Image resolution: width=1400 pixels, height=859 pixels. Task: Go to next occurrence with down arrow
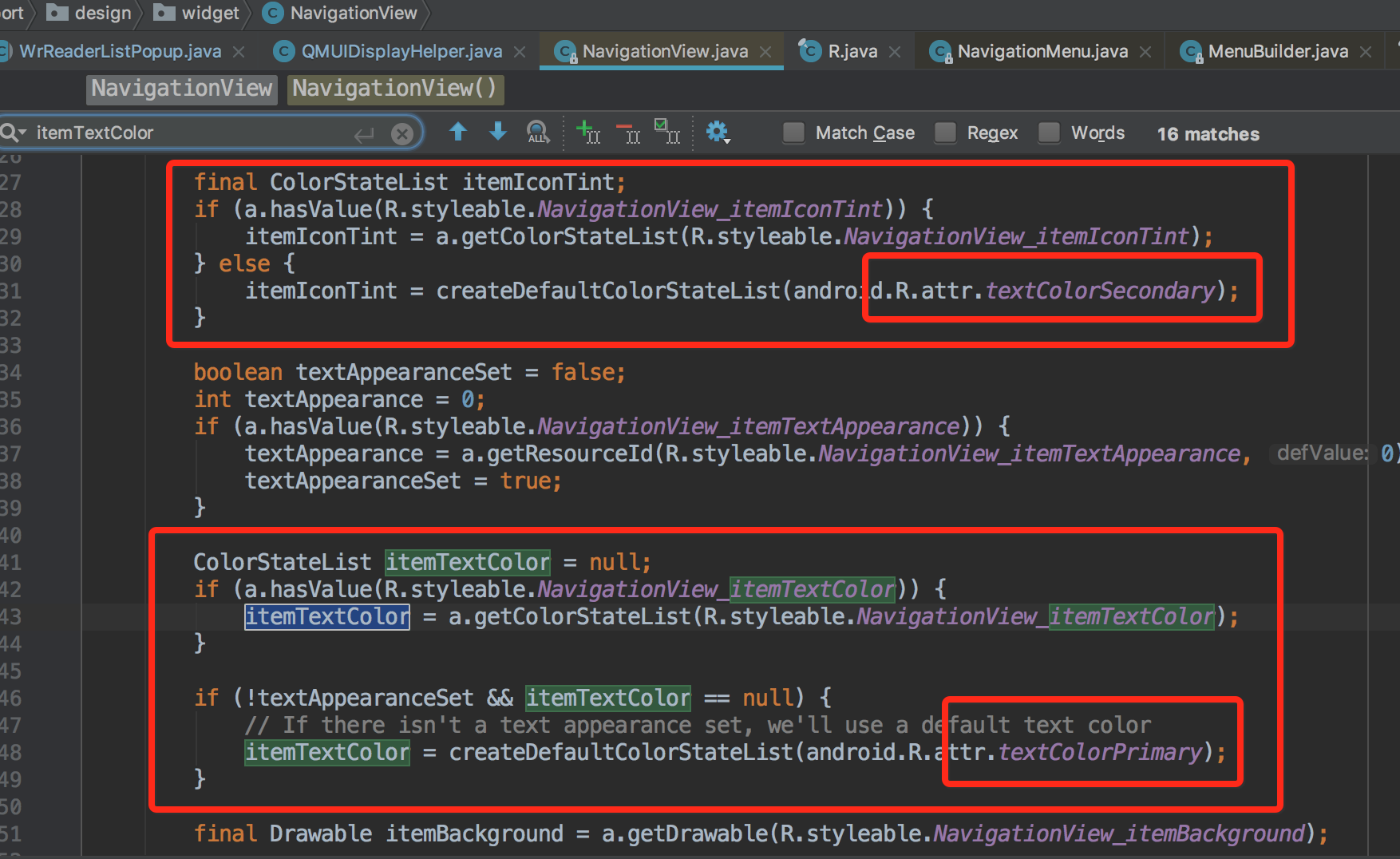(497, 132)
